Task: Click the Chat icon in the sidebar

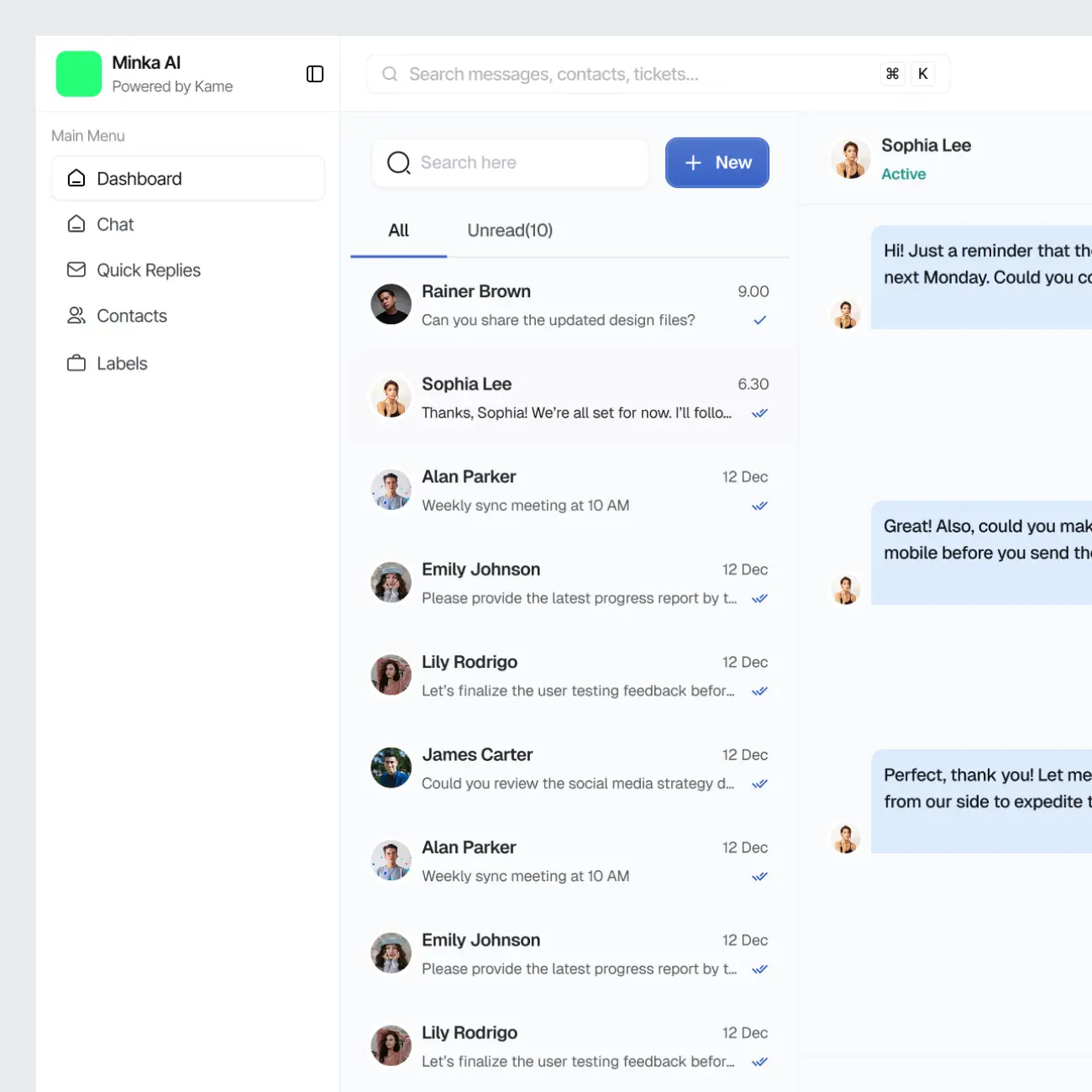Action: point(76,224)
